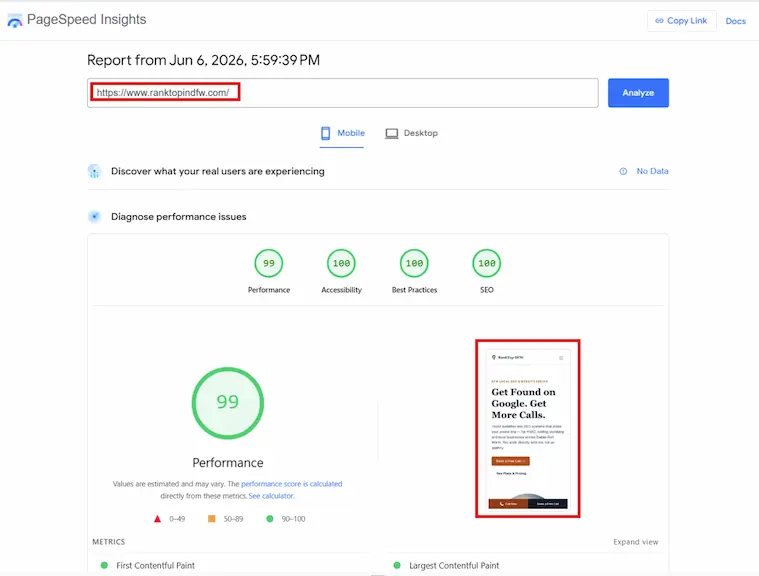
Task: Click the real users experience section icon
Action: (x=94, y=171)
